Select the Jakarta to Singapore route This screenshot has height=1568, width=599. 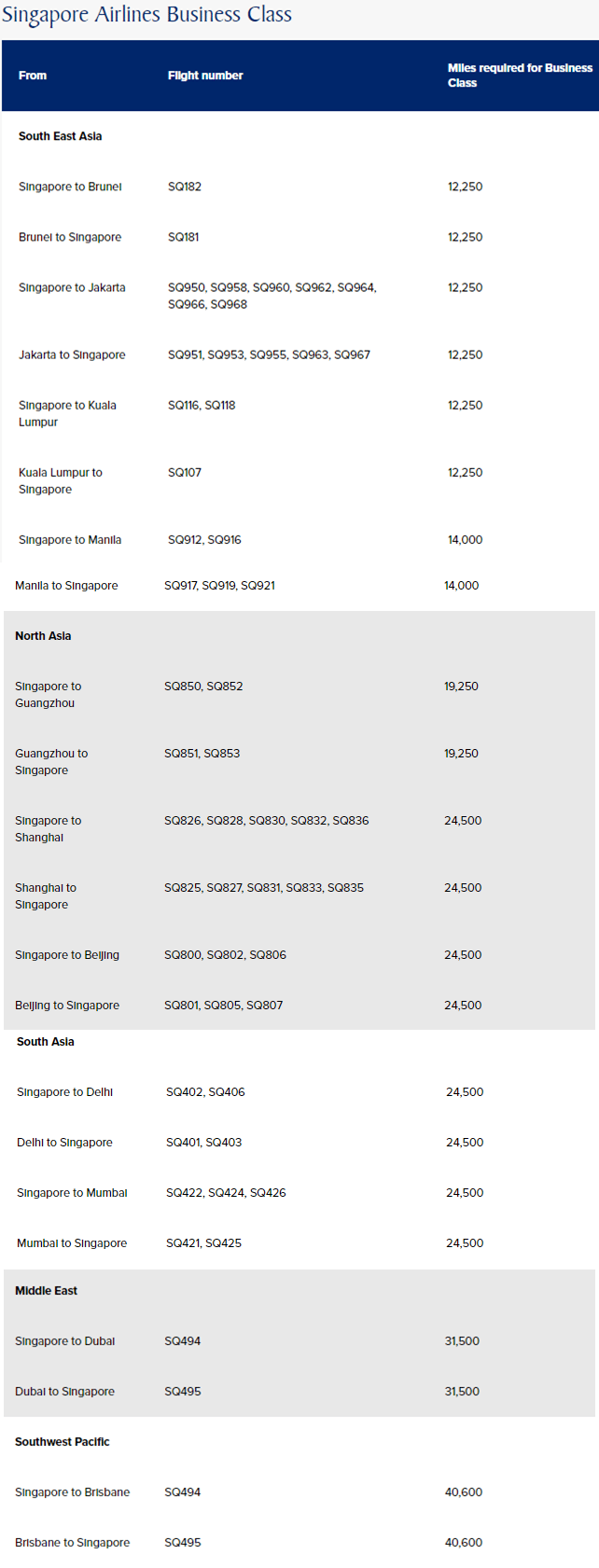(72, 354)
